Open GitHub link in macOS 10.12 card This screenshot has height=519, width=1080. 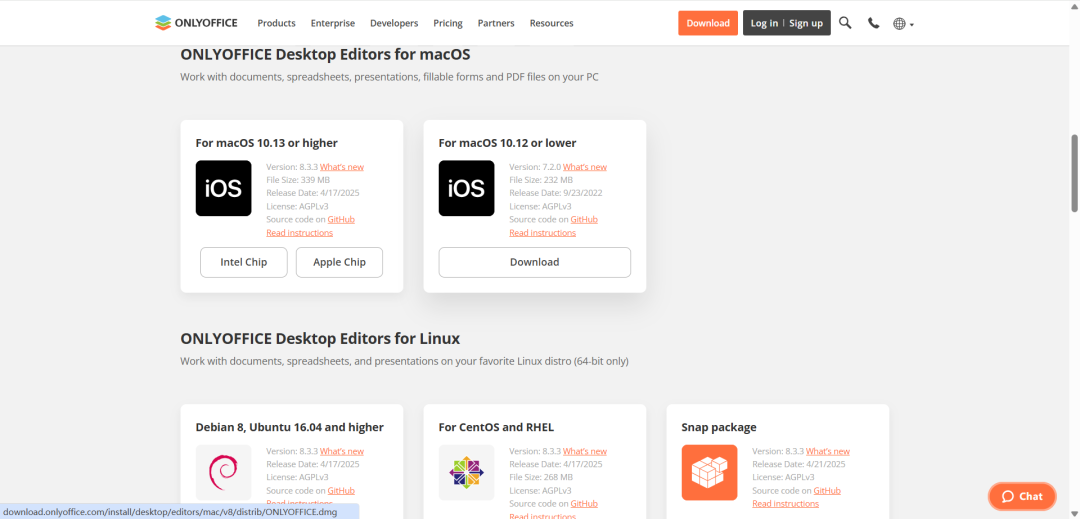point(584,219)
